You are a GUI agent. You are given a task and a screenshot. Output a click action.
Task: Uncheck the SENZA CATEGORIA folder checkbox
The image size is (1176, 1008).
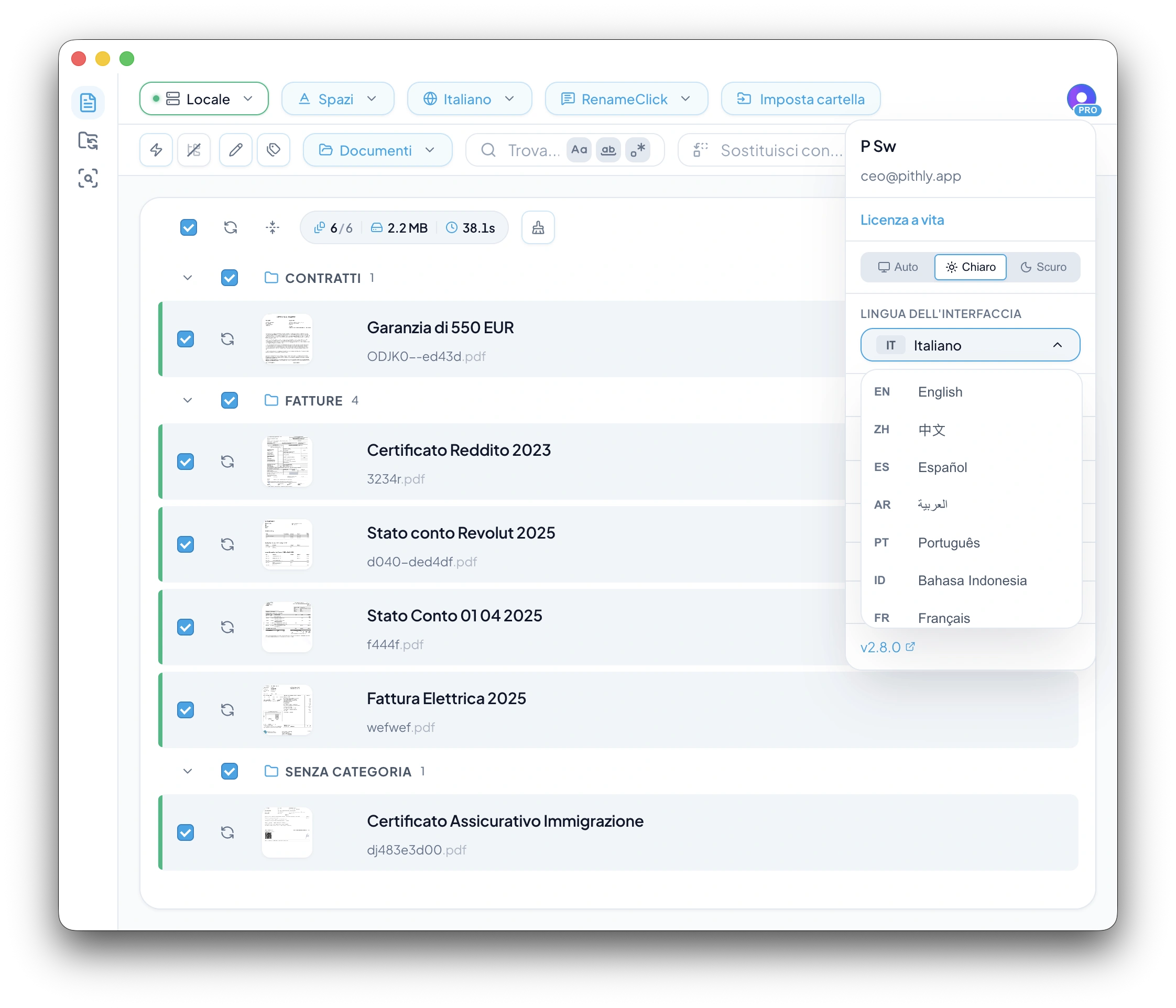230,772
